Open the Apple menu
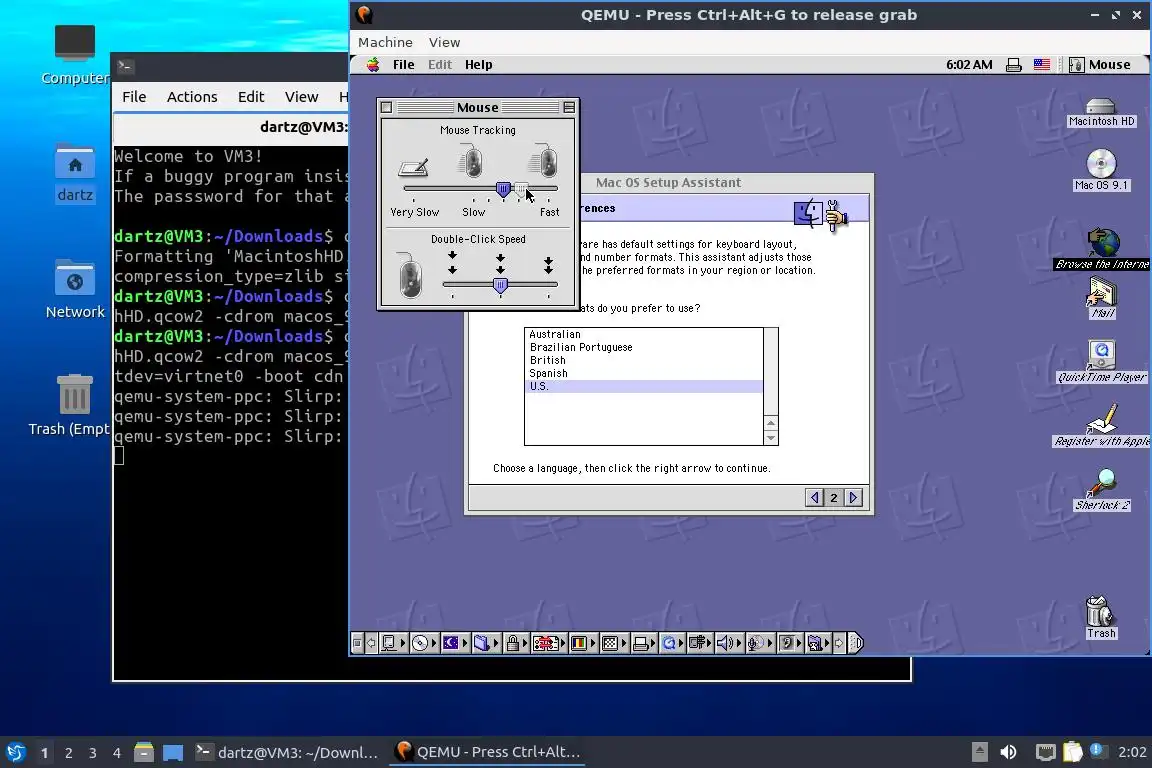 (373, 65)
